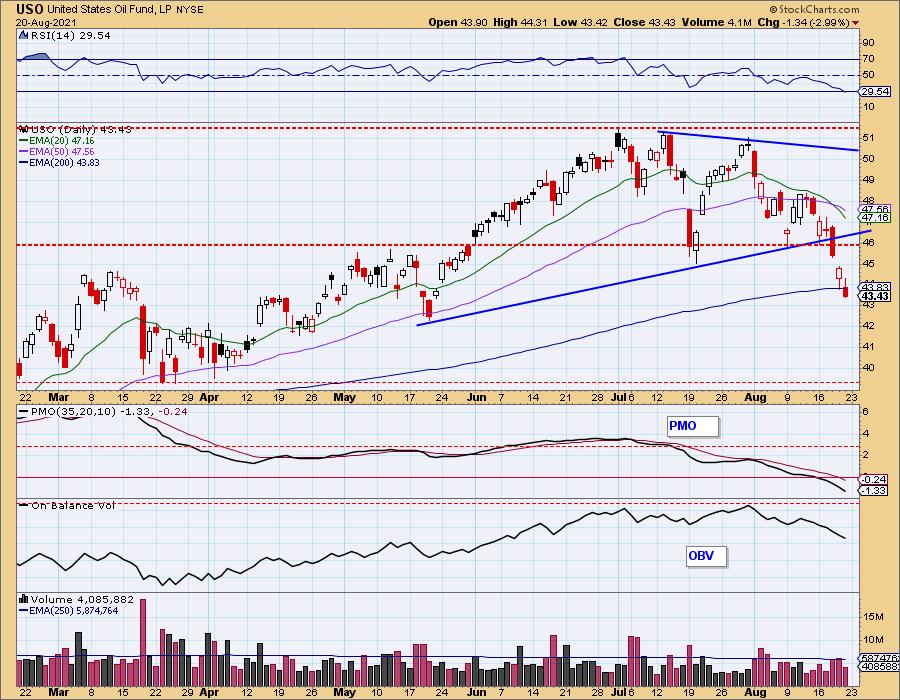Click the 'Aug' label under the volume panel

(x=755, y=692)
